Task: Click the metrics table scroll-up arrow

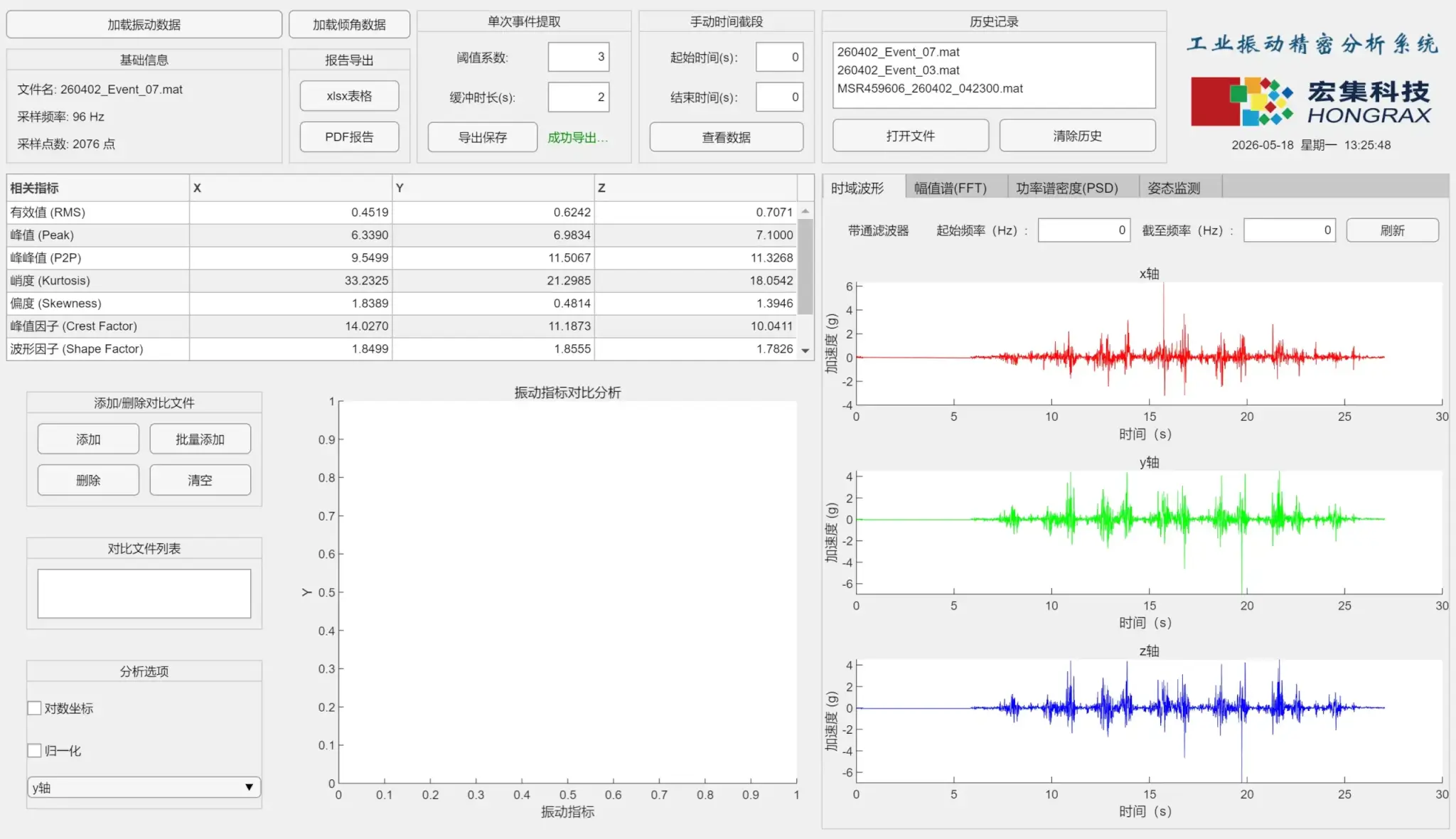Action: [805, 211]
